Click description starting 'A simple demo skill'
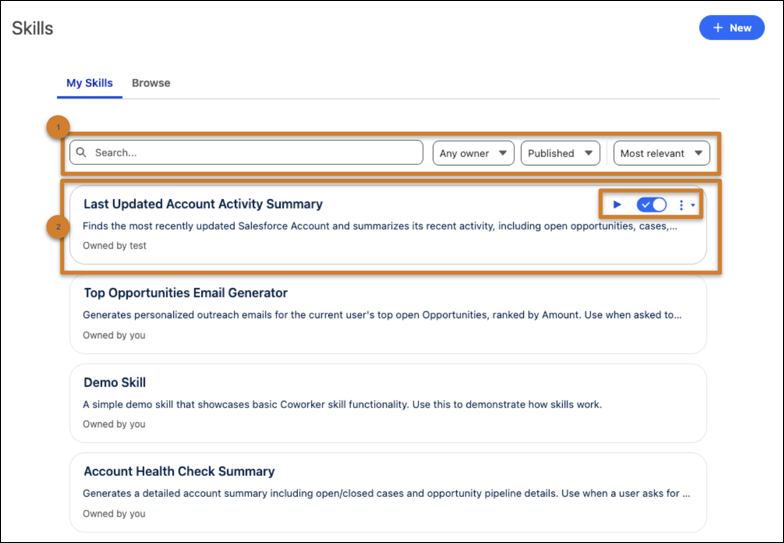 click(342, 404)
